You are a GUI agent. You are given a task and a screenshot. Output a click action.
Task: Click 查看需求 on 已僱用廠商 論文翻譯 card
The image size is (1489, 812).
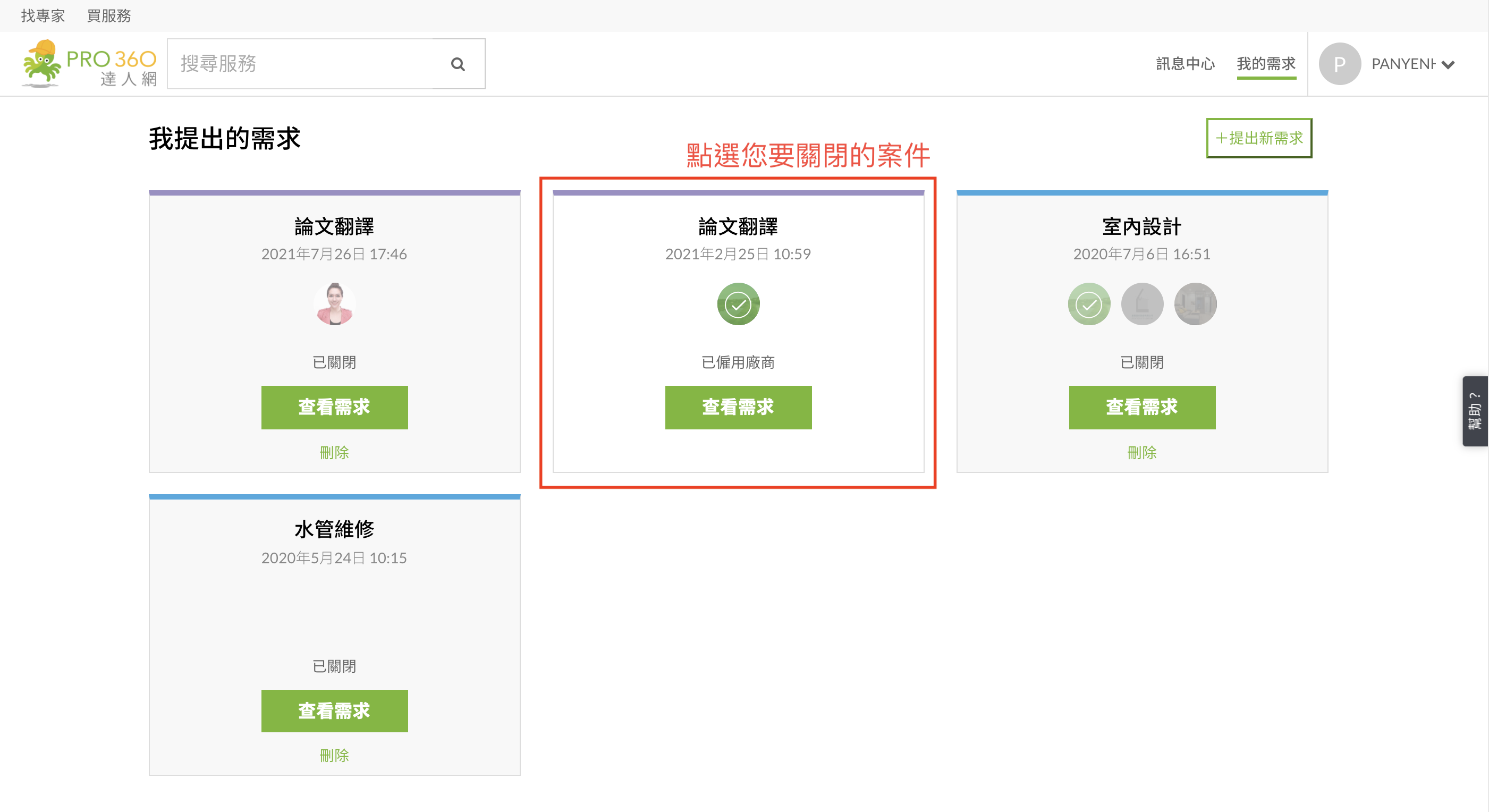(738, 407)
